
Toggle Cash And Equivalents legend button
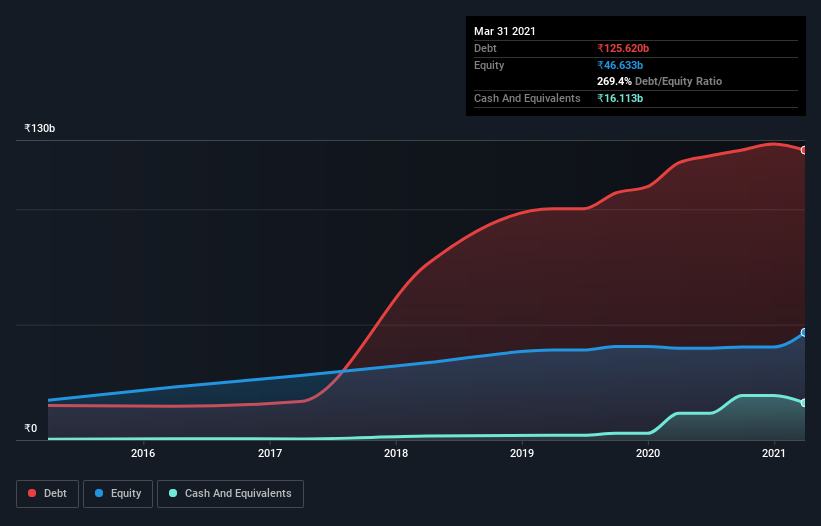(x=230, y=494)
